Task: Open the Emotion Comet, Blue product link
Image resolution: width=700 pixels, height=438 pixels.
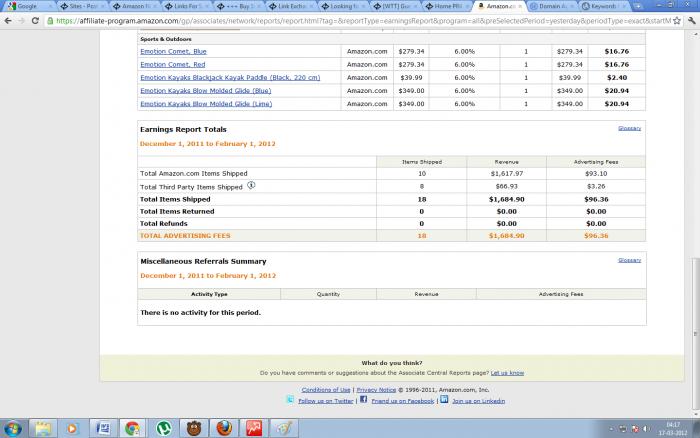Action: [173, 51]
